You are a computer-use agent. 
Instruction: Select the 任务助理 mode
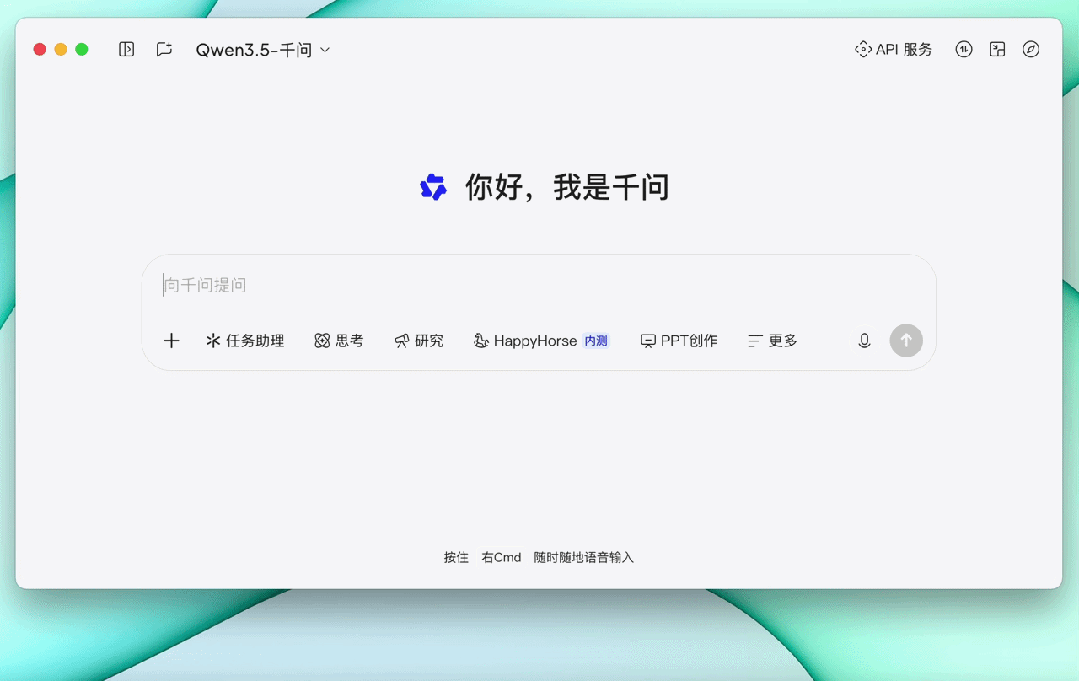[x=245, y=340]
